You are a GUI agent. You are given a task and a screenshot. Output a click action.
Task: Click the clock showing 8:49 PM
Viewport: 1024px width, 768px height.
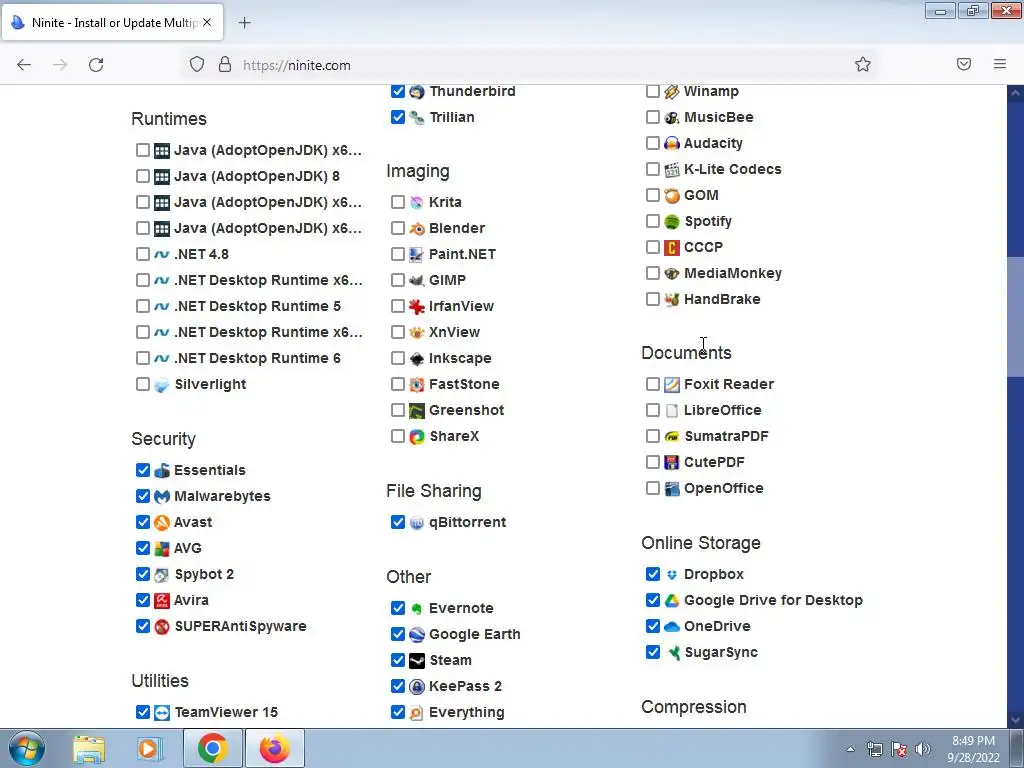click(973, 749)
